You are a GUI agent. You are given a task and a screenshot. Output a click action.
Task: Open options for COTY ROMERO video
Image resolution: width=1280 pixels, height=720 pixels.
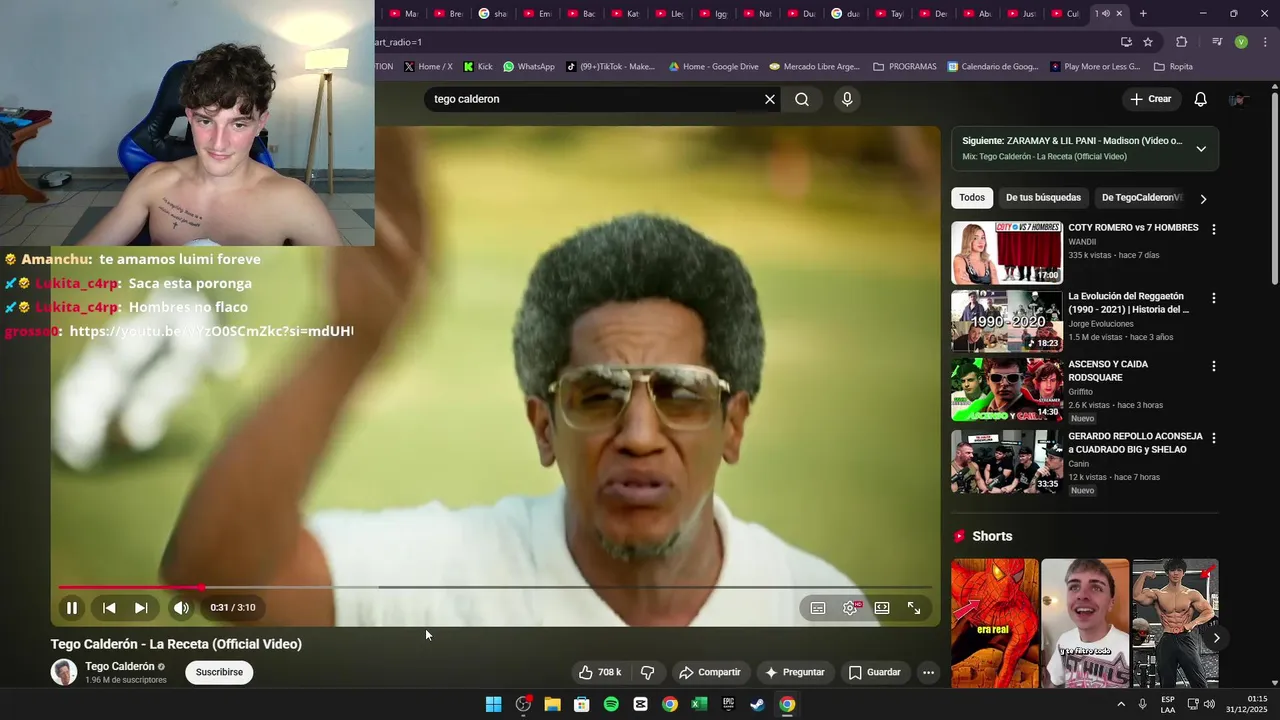coord(1214,229)
